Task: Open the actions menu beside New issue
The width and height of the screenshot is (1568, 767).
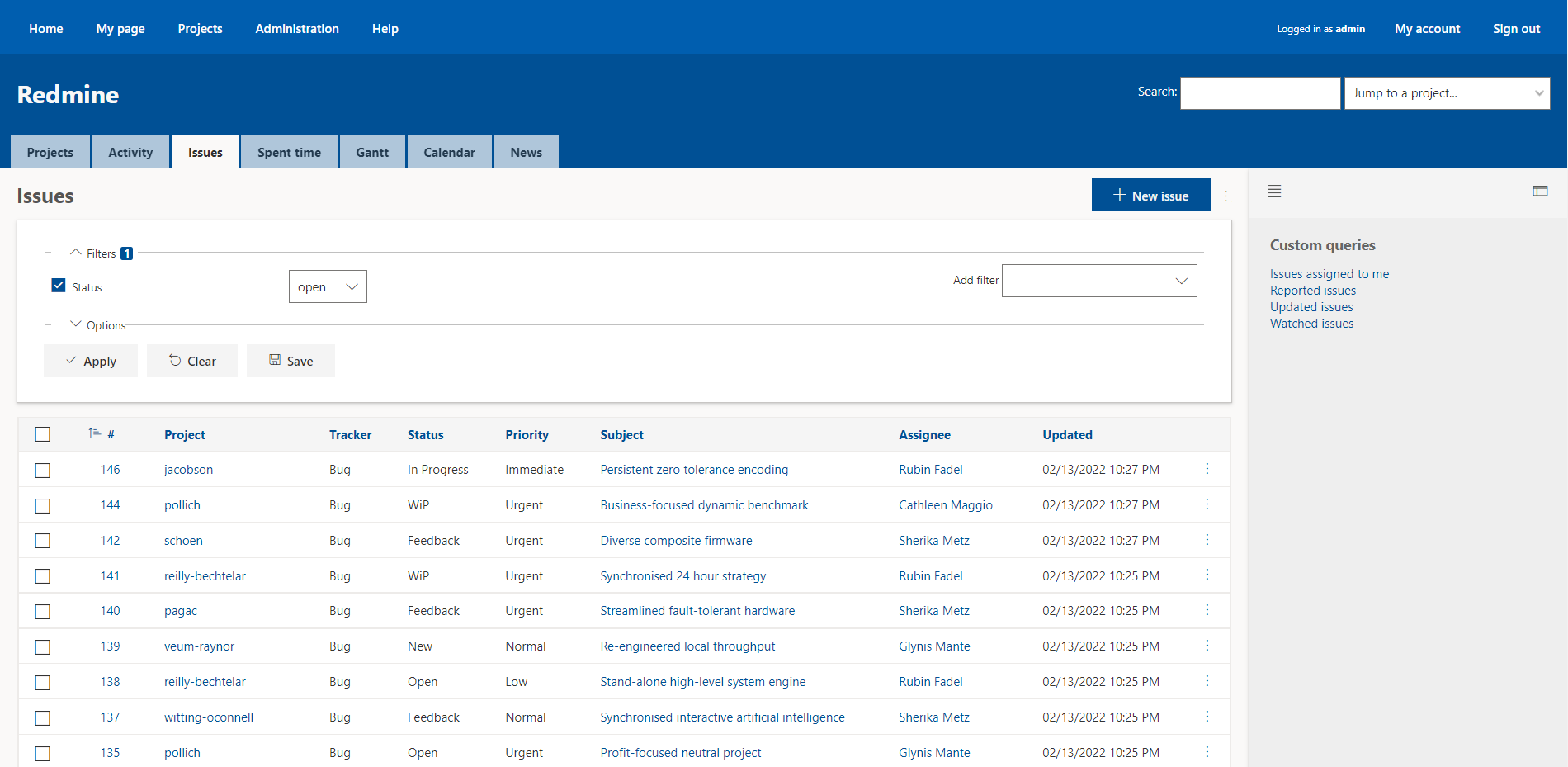Action: coord(1226,196)
